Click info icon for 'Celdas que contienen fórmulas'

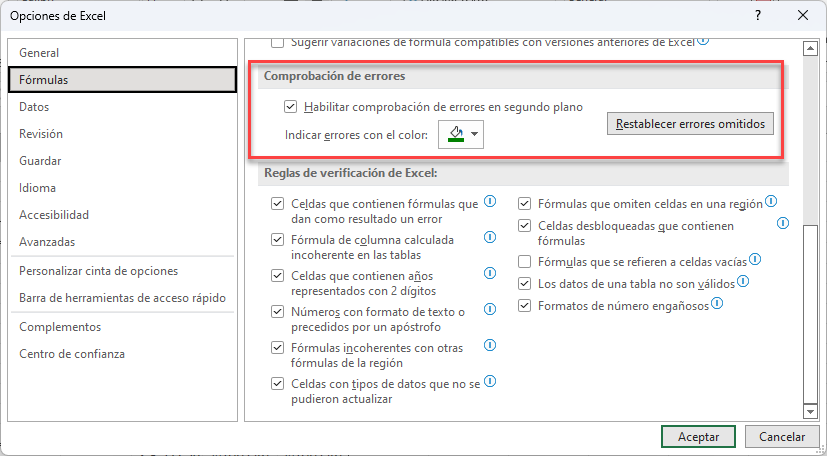(490, 201)
